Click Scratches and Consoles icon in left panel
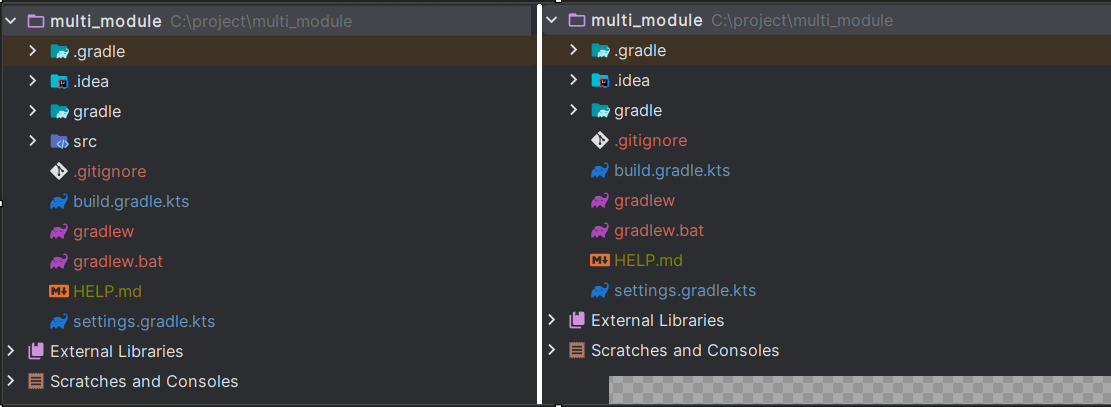 coord(35,381)
